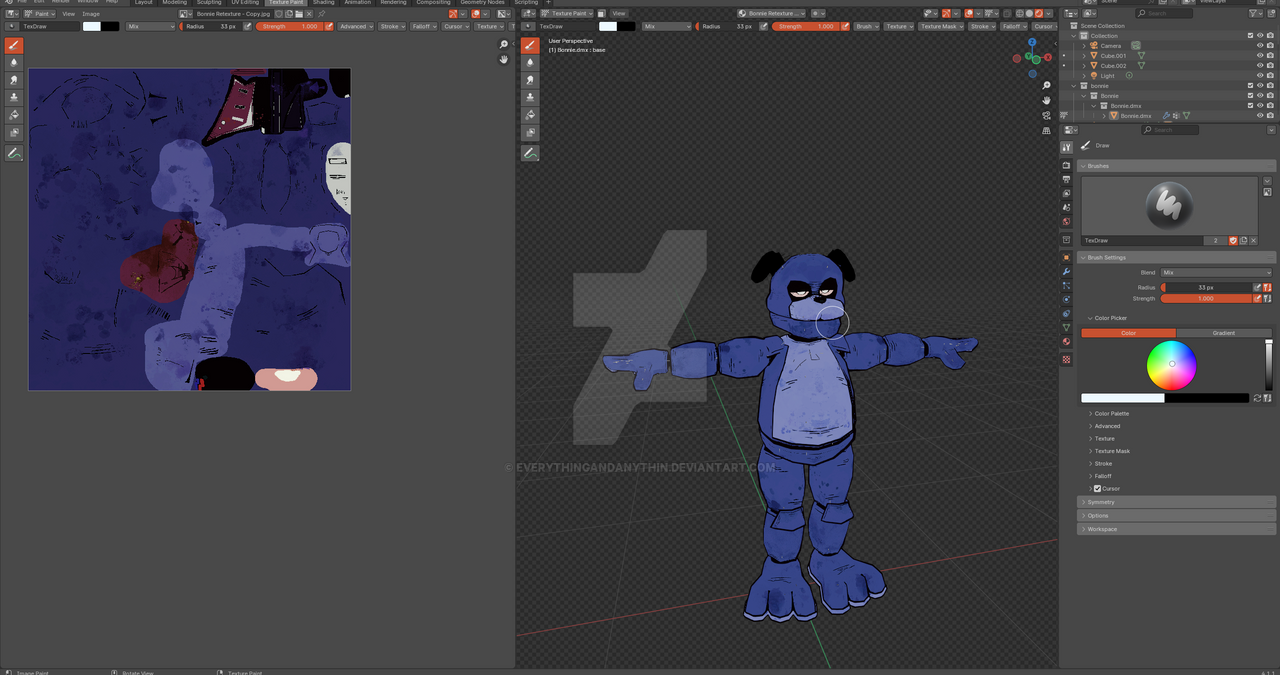Adjust the Strength slider in Brush Settings
The height and width of the screenshot is (675, 1280).
[x=1205, y=299]
